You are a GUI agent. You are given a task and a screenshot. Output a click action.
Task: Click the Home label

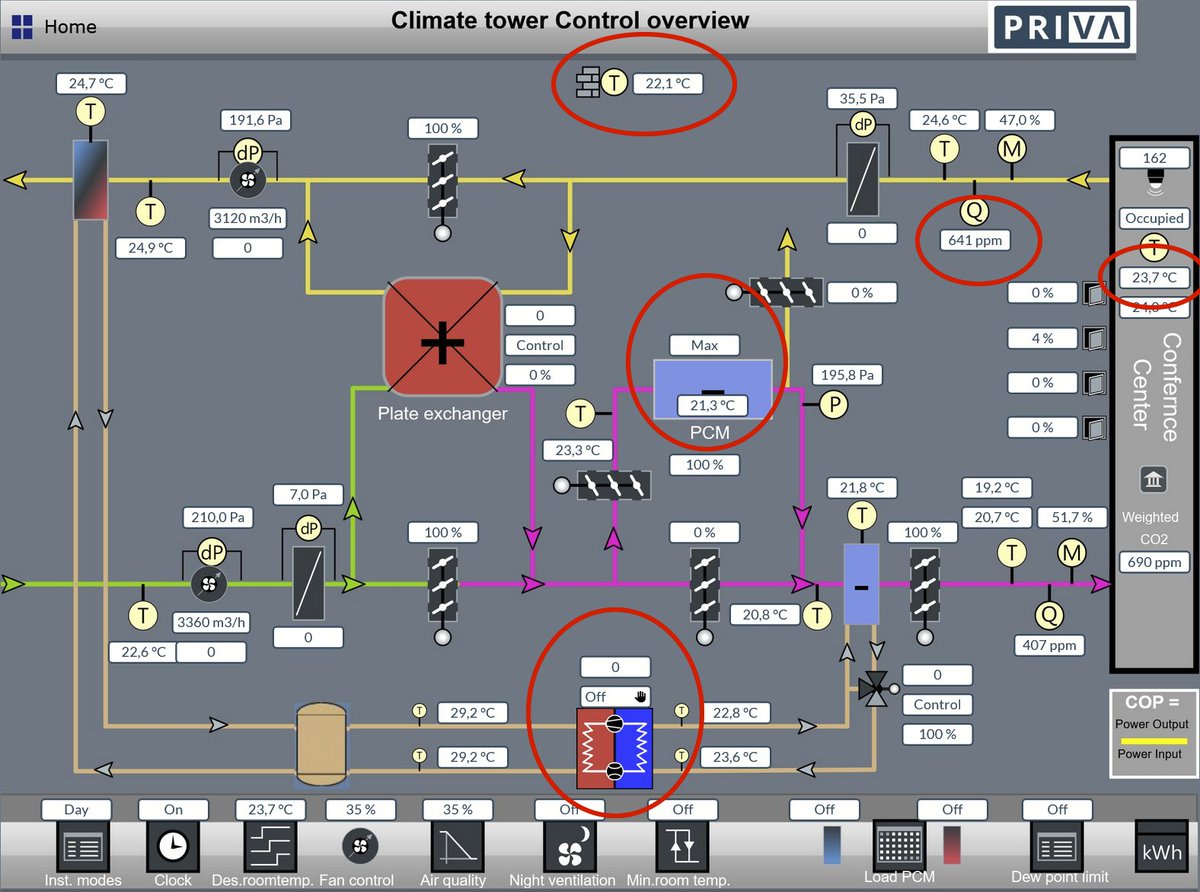click(x=71, y=27)
